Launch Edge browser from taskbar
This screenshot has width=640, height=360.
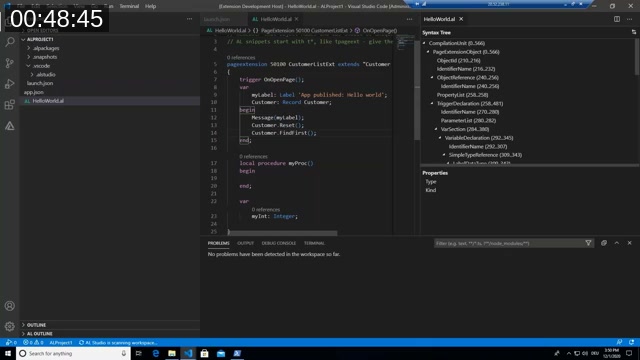coord(156,353)
